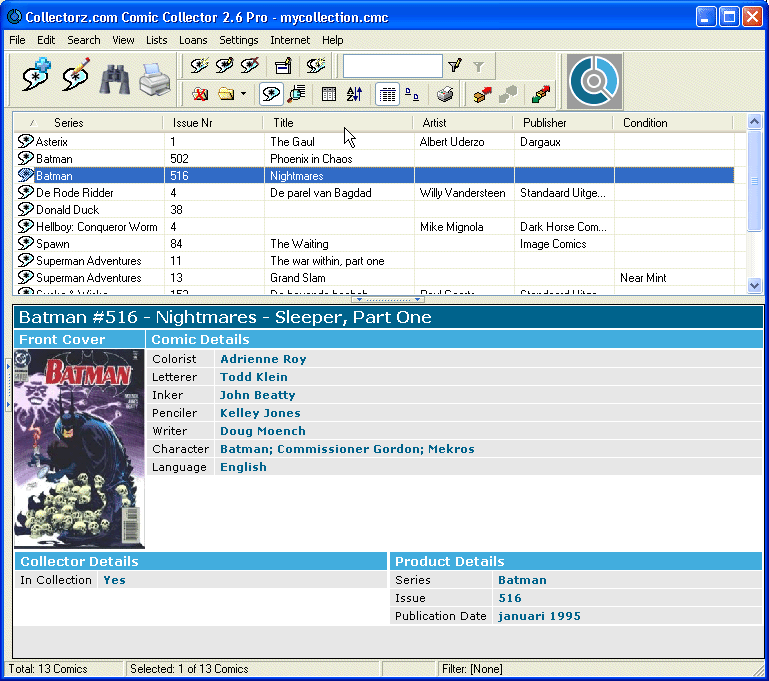Click the find-in-list icon beside comic view
The width and height of the screenshot is (769, 681).
coord(297,94)
